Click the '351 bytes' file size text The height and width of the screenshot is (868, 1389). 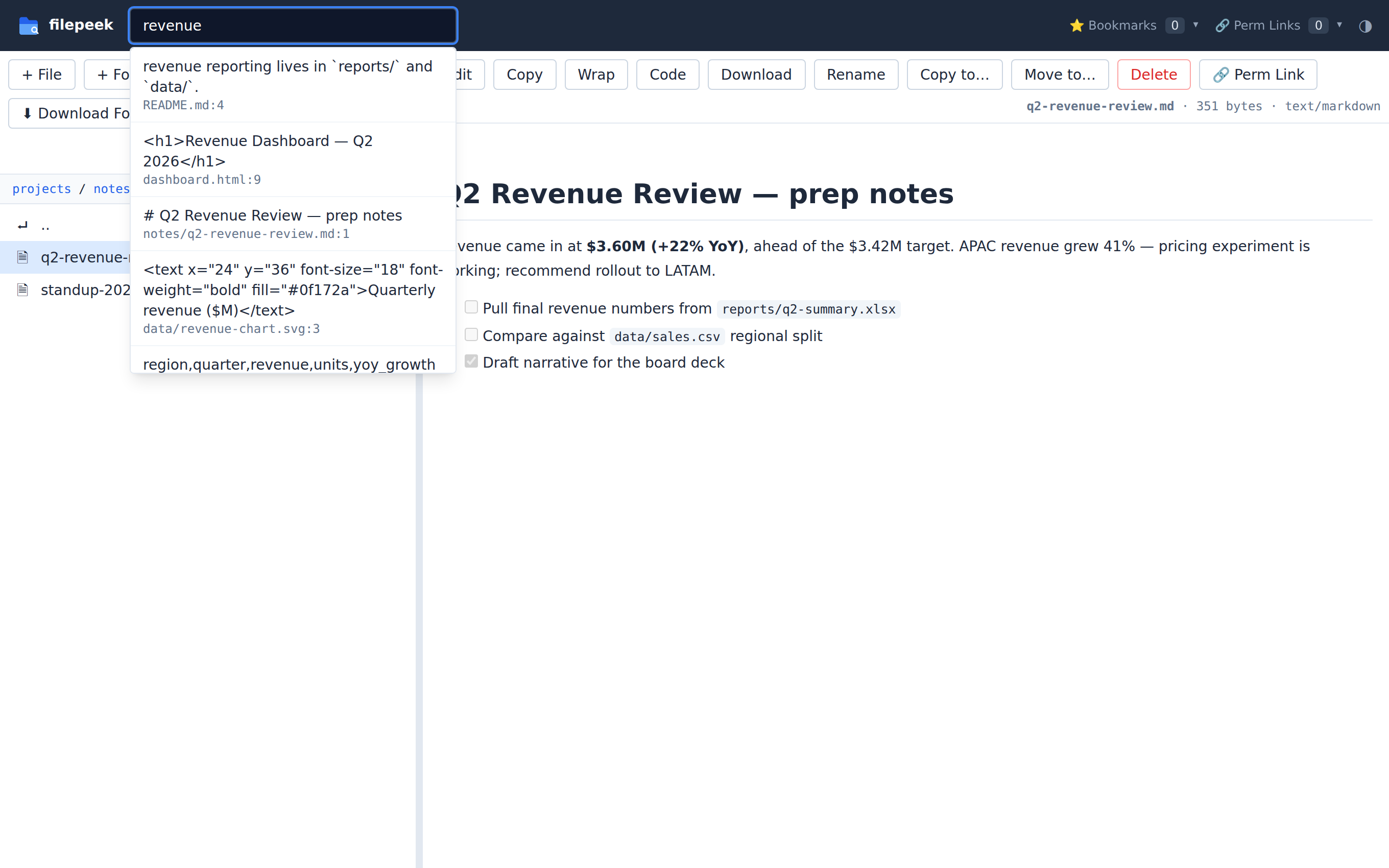(1229, 106)
